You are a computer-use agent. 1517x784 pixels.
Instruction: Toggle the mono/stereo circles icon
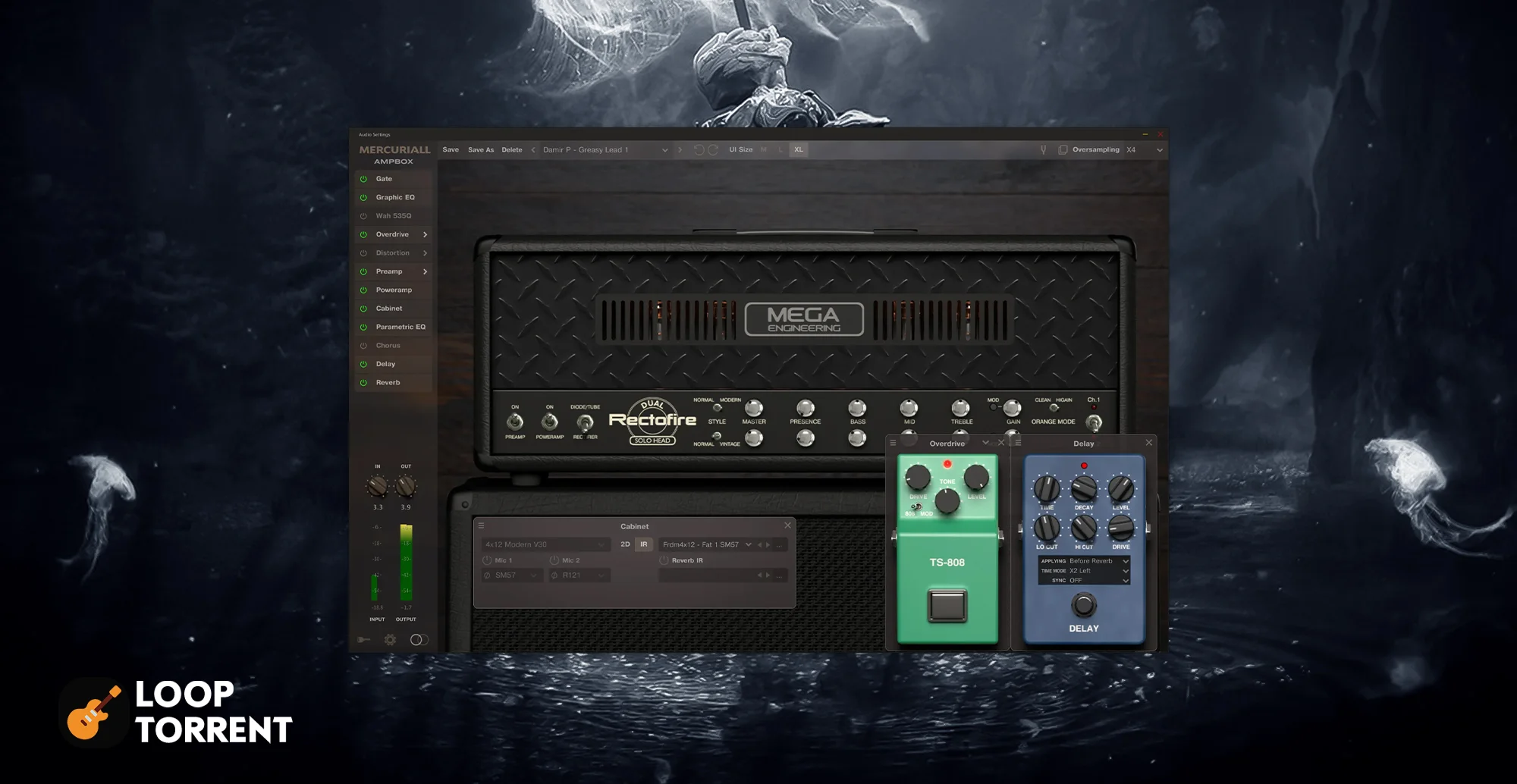point(418,640)
